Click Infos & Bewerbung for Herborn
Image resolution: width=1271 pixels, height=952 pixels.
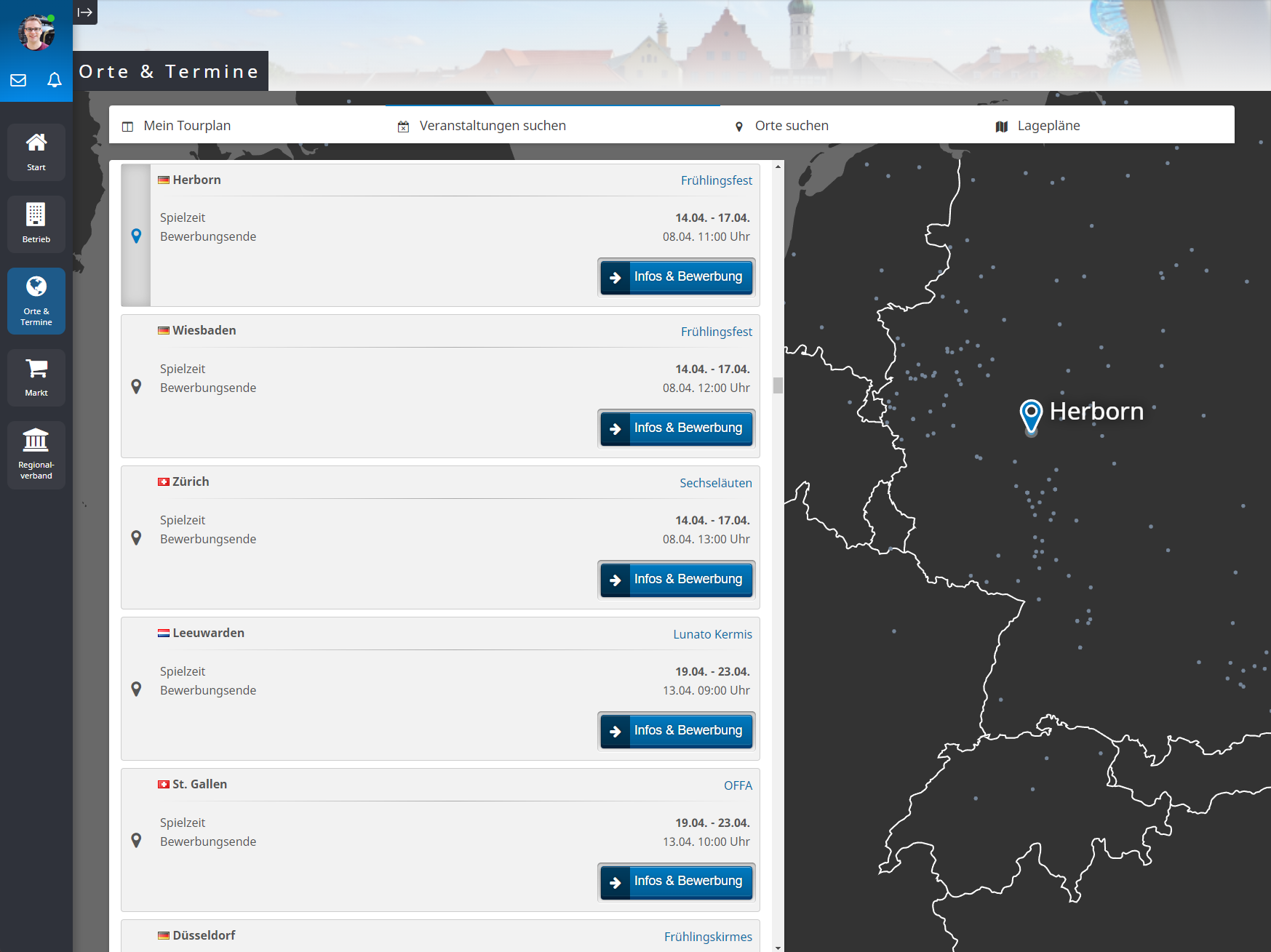click(x=677, y=277)
